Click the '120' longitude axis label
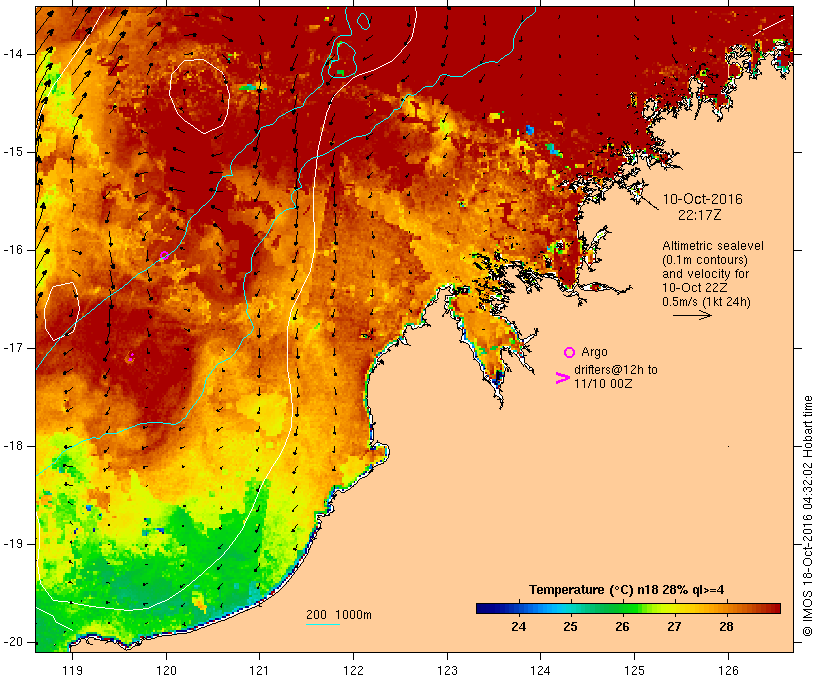The image size is (820, 680). pos(166,670)
